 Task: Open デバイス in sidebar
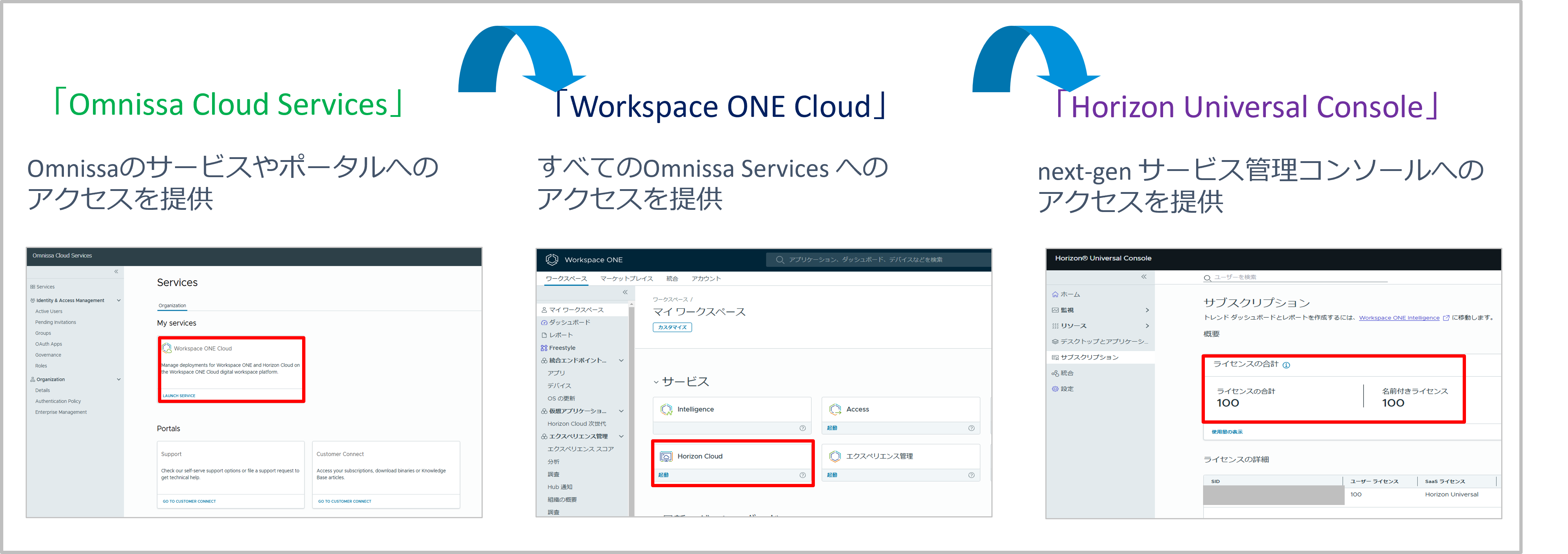pos(559,386)
